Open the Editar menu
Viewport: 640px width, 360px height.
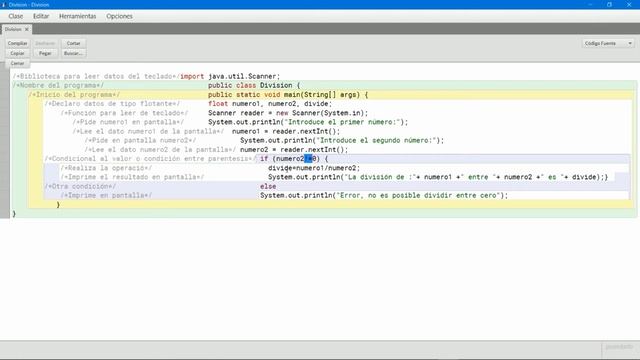(41, 16)
